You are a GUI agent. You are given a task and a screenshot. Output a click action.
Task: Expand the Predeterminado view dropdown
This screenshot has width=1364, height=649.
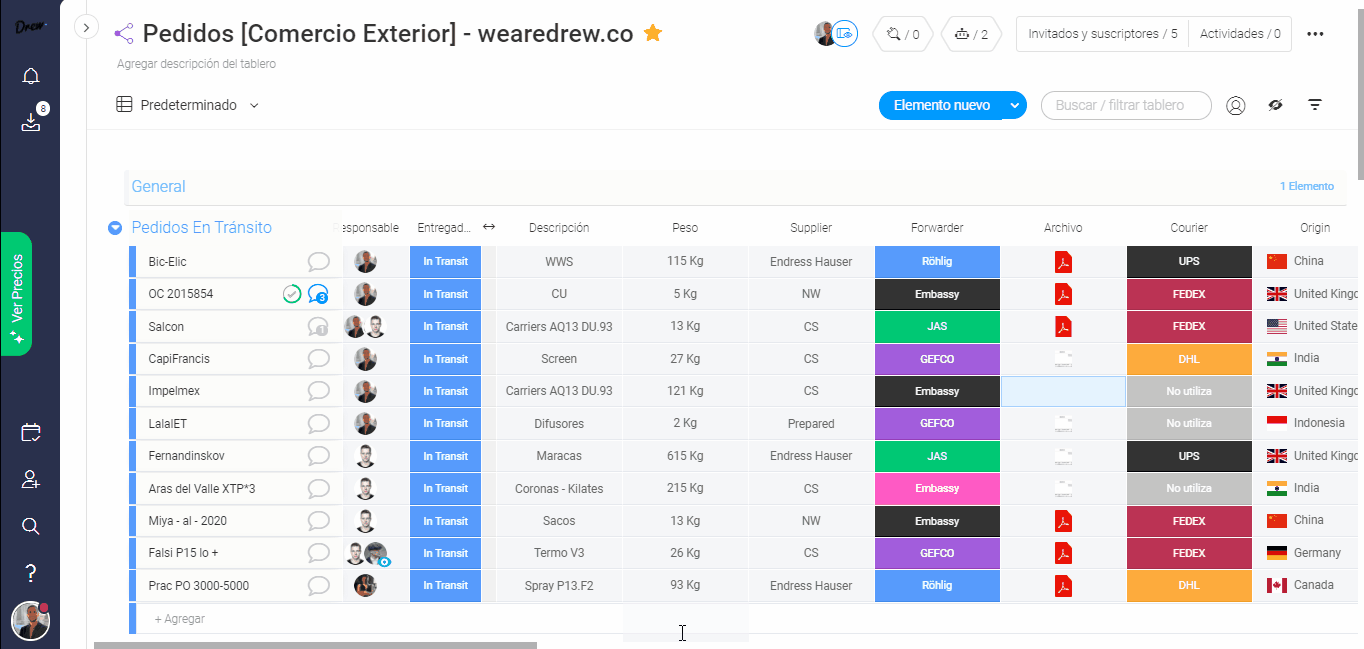click(254, 105)
